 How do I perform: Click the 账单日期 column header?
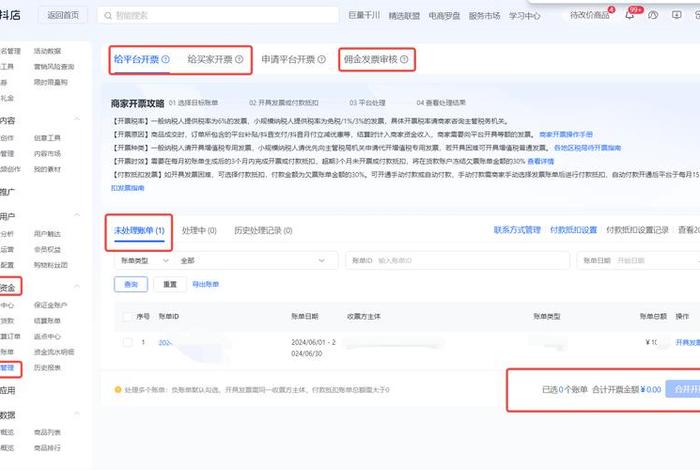pyautogui.click(x=305, y=316)
